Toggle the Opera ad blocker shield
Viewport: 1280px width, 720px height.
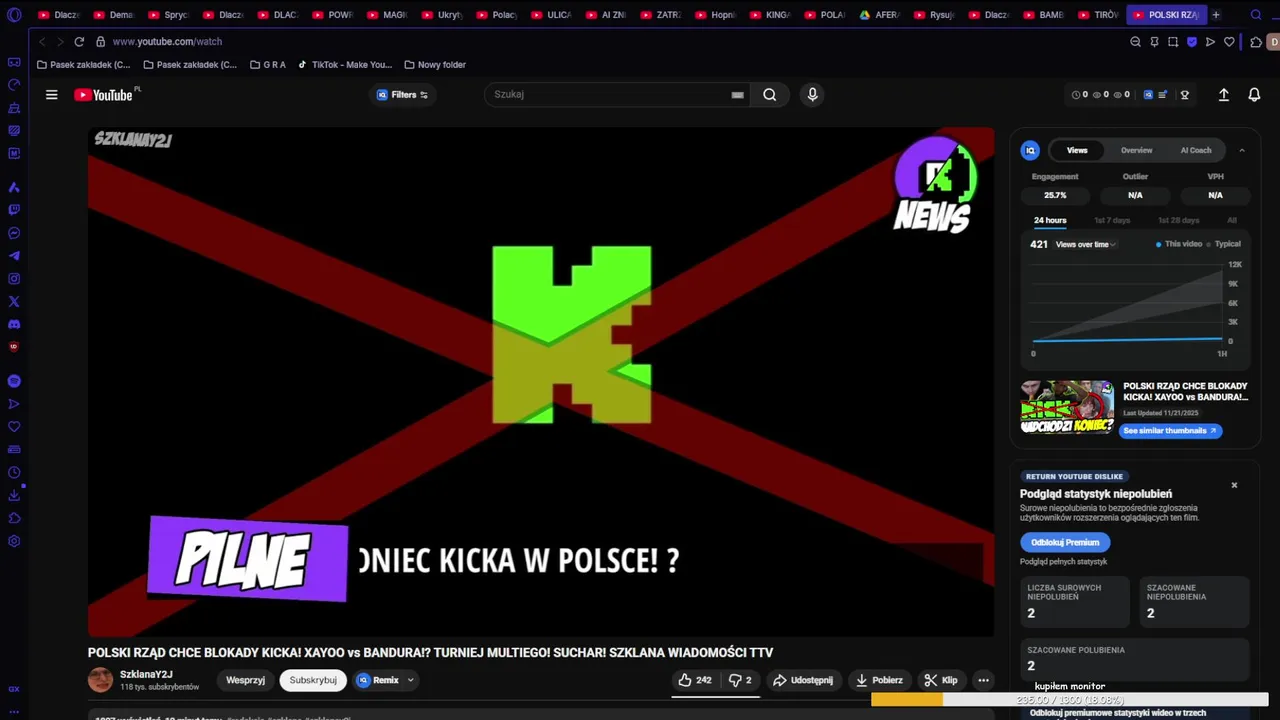pyautogui.click(x=1191, y=42)
